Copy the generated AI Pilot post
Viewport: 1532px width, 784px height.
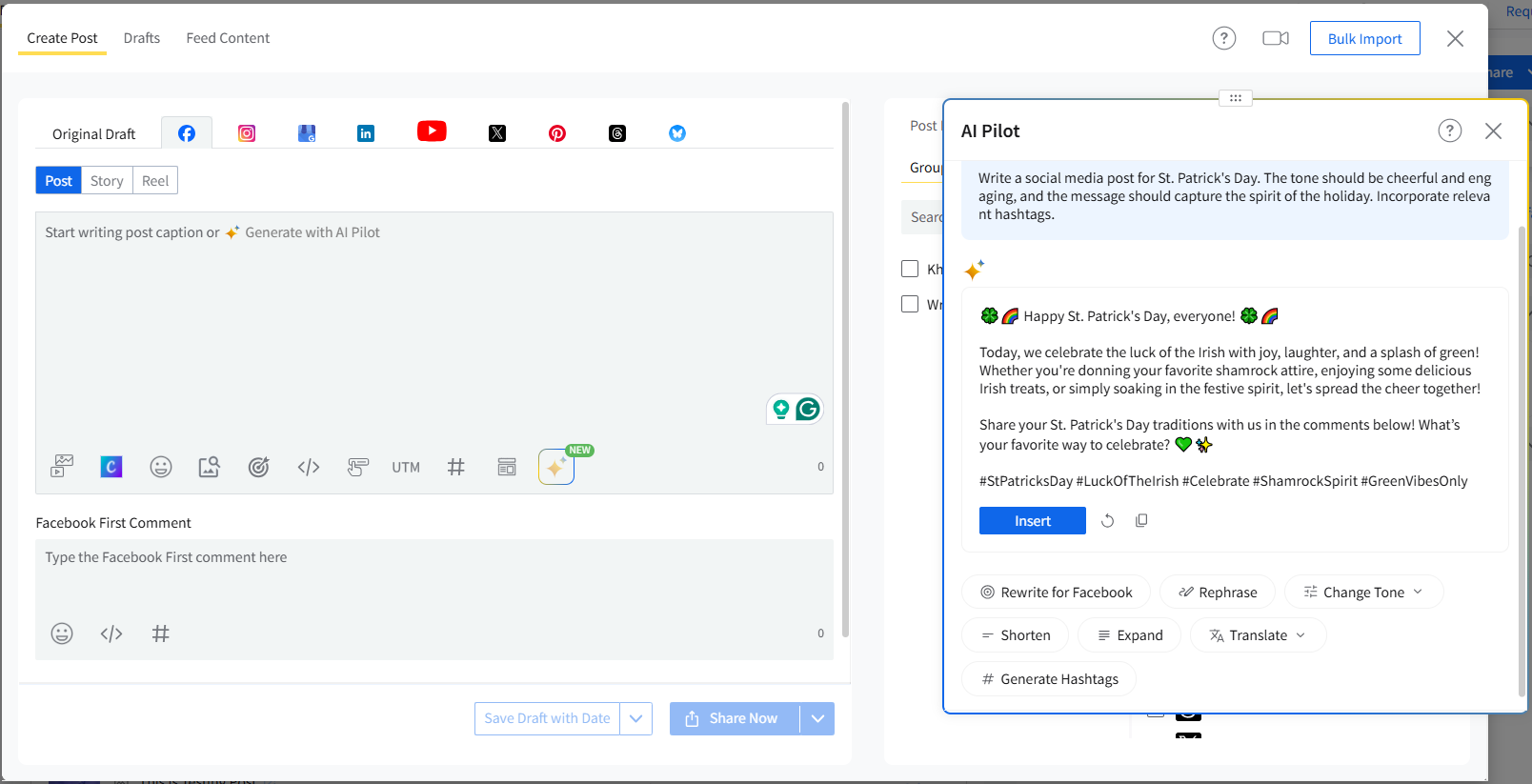pyautogui.click(x=1141, y=520)
